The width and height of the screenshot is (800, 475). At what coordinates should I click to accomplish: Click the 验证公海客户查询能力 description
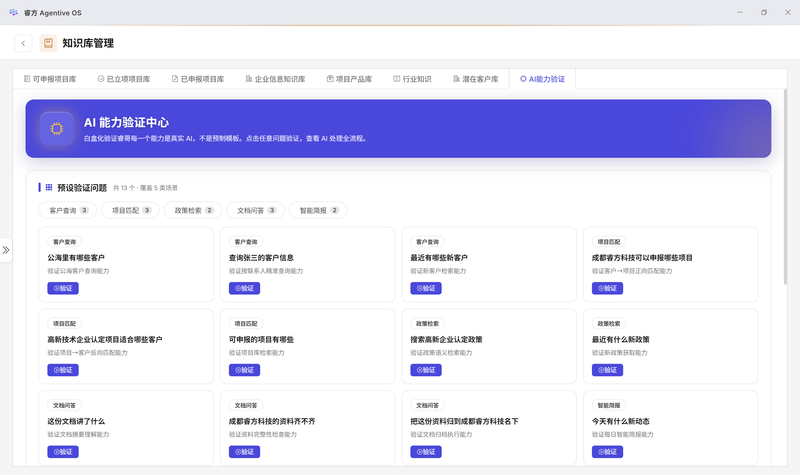point(78,271)
